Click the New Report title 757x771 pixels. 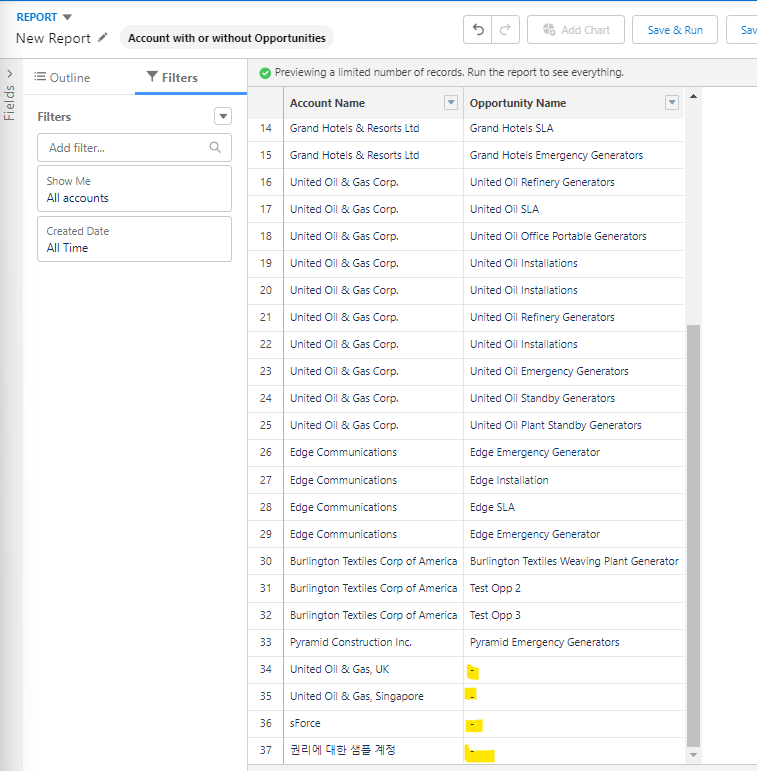point(53,38)
